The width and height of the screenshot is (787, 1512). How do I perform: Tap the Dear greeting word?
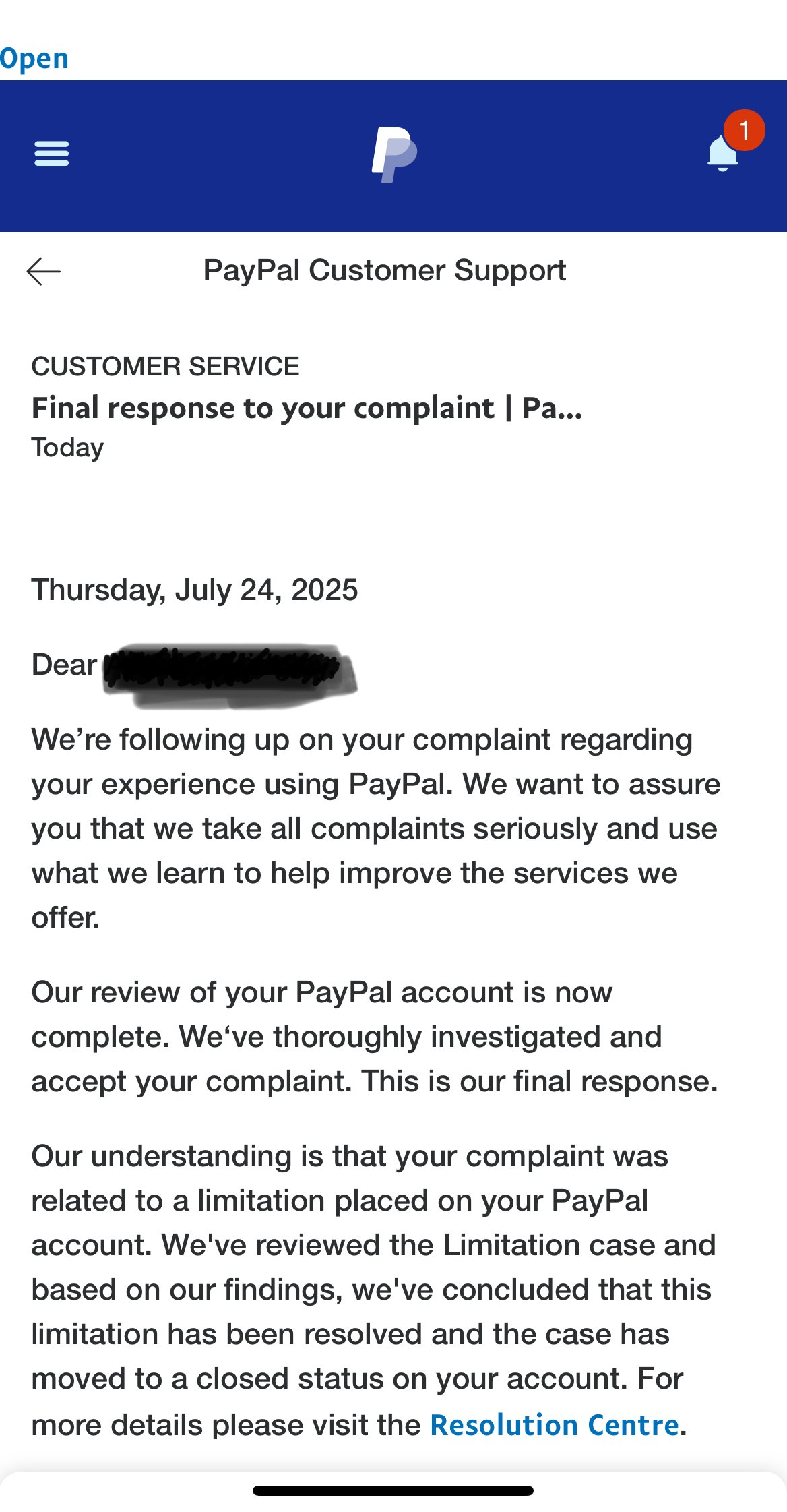tap(65, 665)
